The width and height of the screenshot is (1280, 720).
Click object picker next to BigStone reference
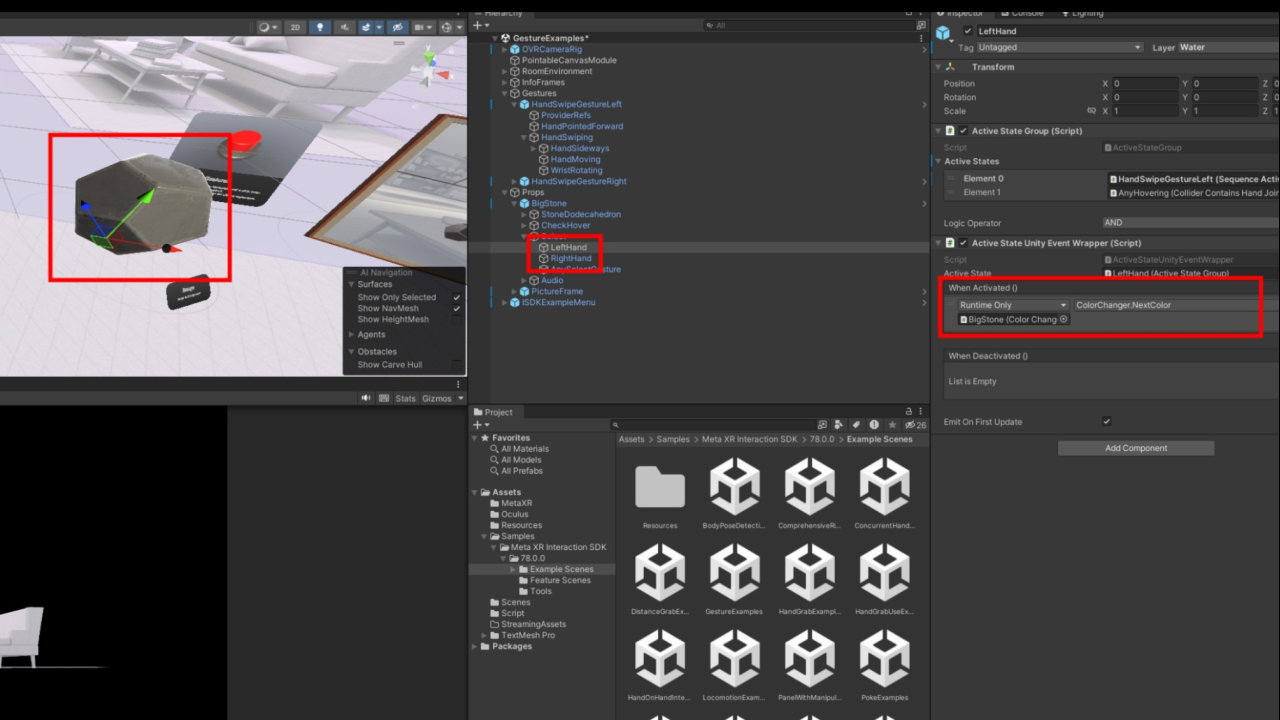click(1063, 320)
